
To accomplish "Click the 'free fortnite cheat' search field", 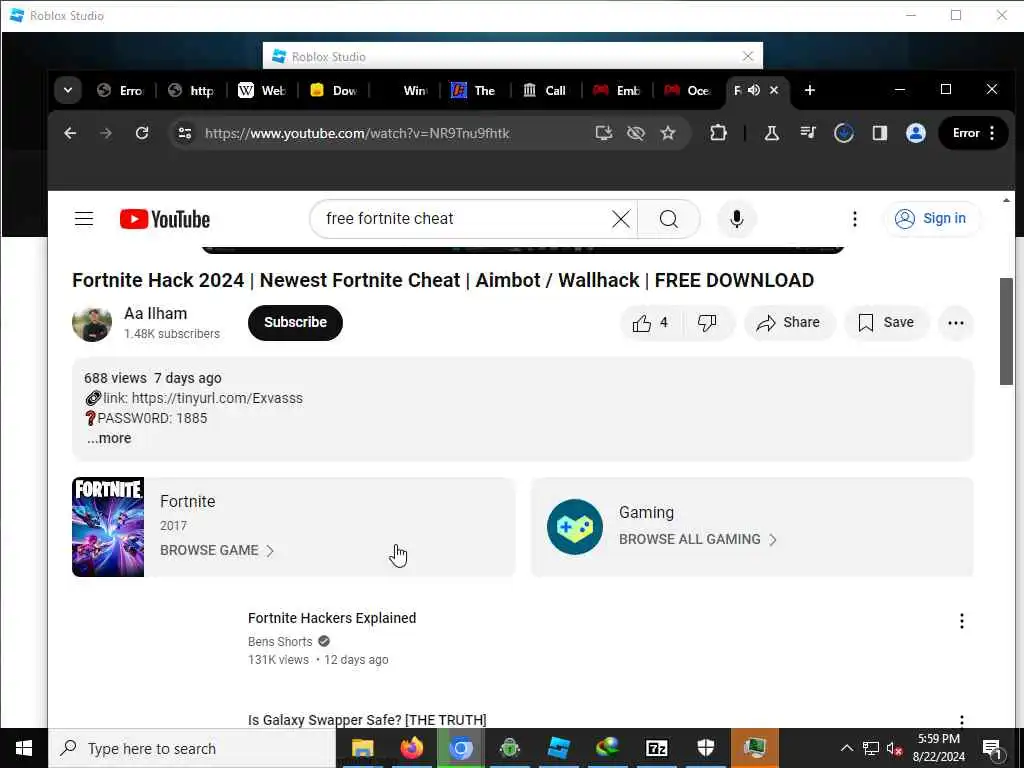I will click(x=464, y=219).
